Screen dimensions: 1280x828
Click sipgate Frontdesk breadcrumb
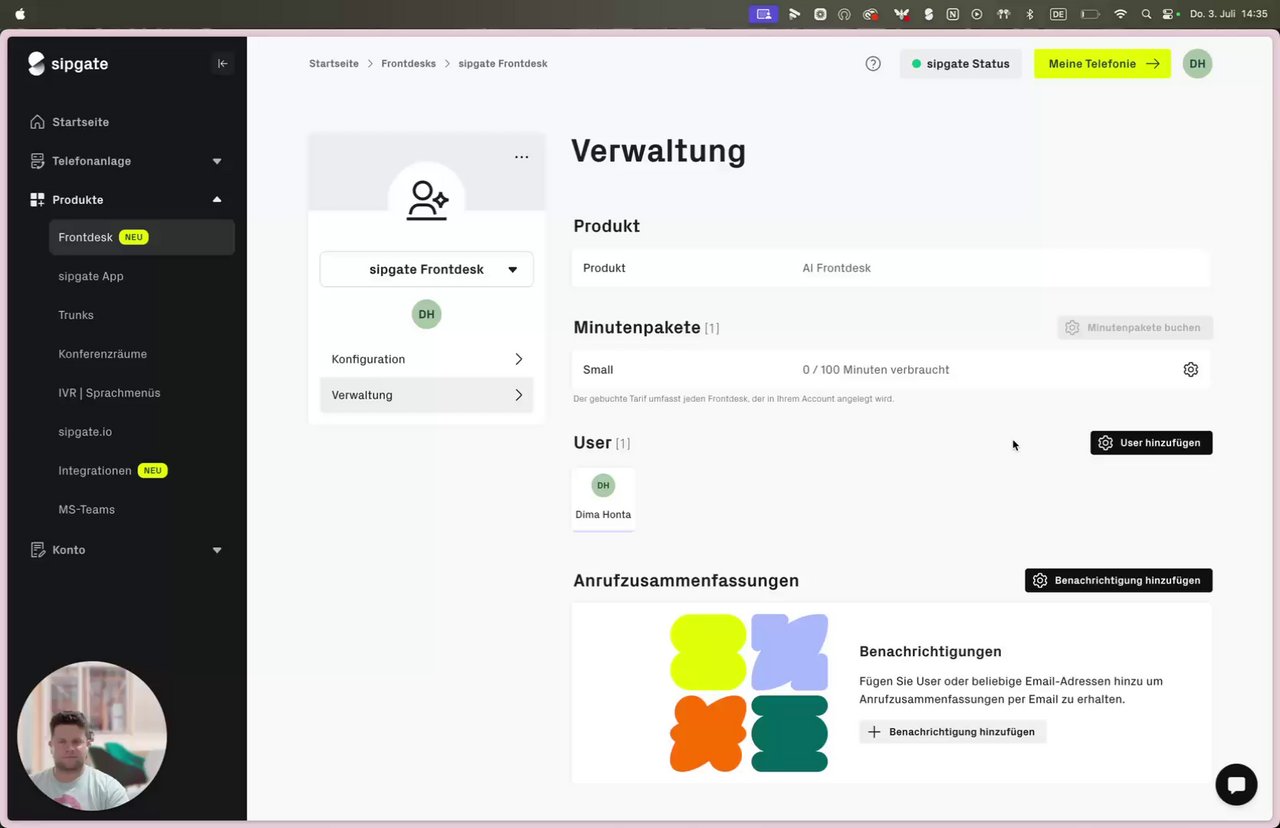(x=503, y=64)
